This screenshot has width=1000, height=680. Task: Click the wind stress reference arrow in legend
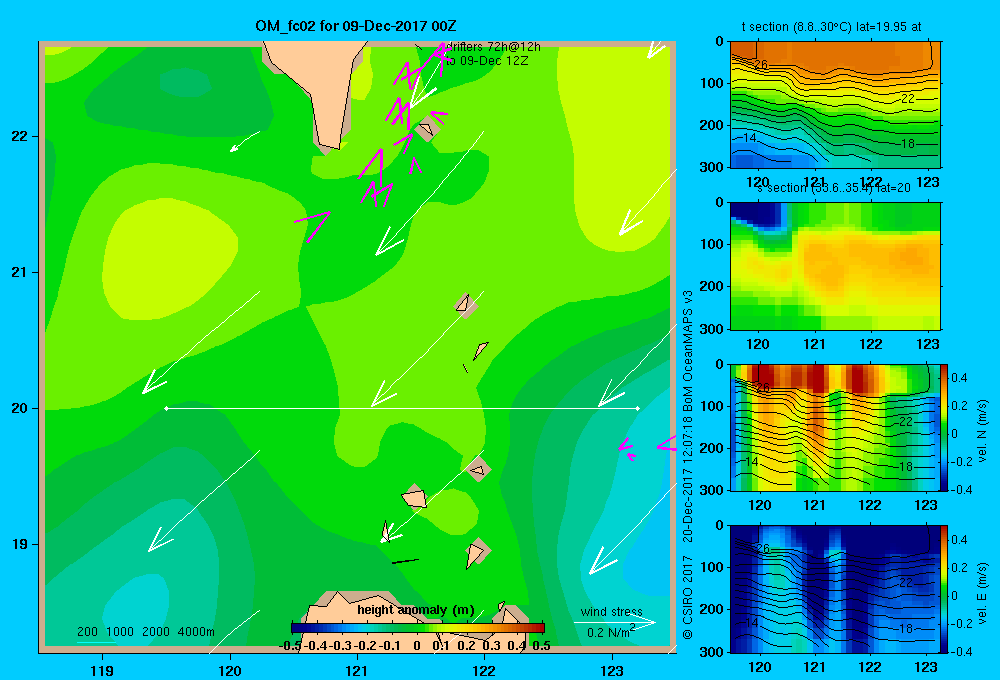(615, 623)
